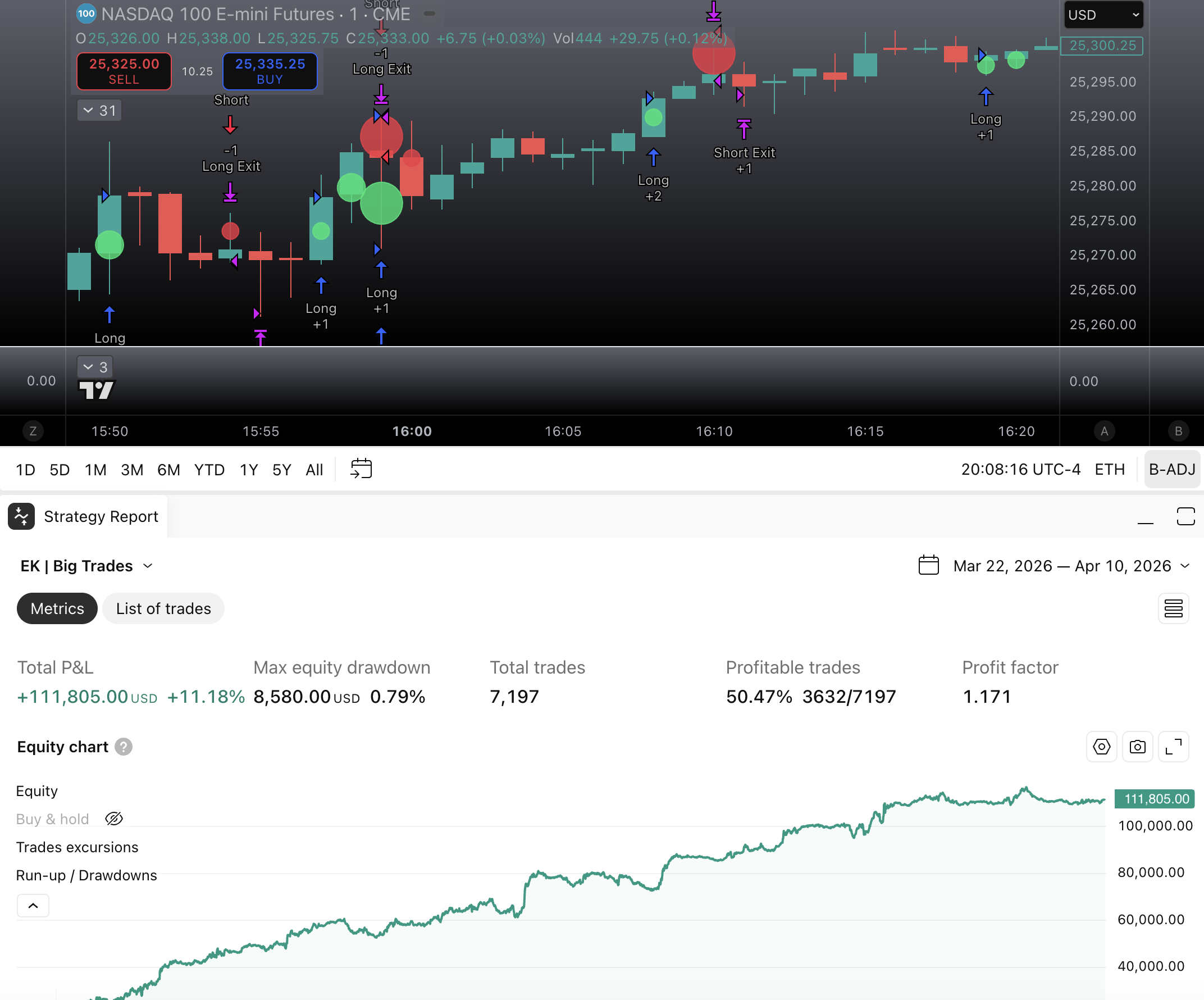
Task: Hide the Buy & hold equity curve
Action: click(114, 819)
